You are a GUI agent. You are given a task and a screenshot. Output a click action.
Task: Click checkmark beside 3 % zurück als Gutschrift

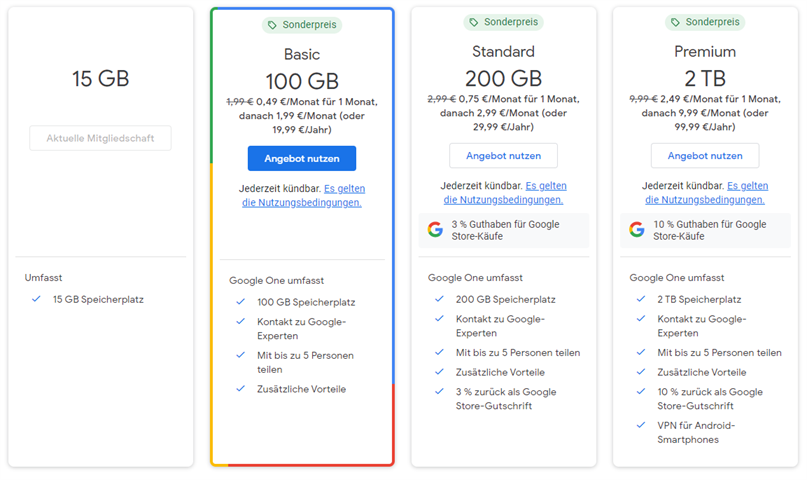pos(439,391)
